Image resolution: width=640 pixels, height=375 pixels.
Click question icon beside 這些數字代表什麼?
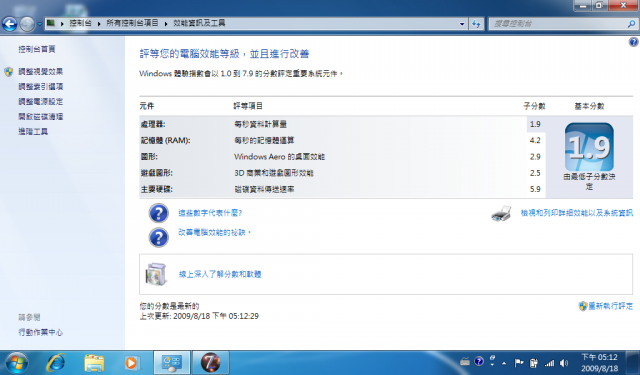point(158,213)
